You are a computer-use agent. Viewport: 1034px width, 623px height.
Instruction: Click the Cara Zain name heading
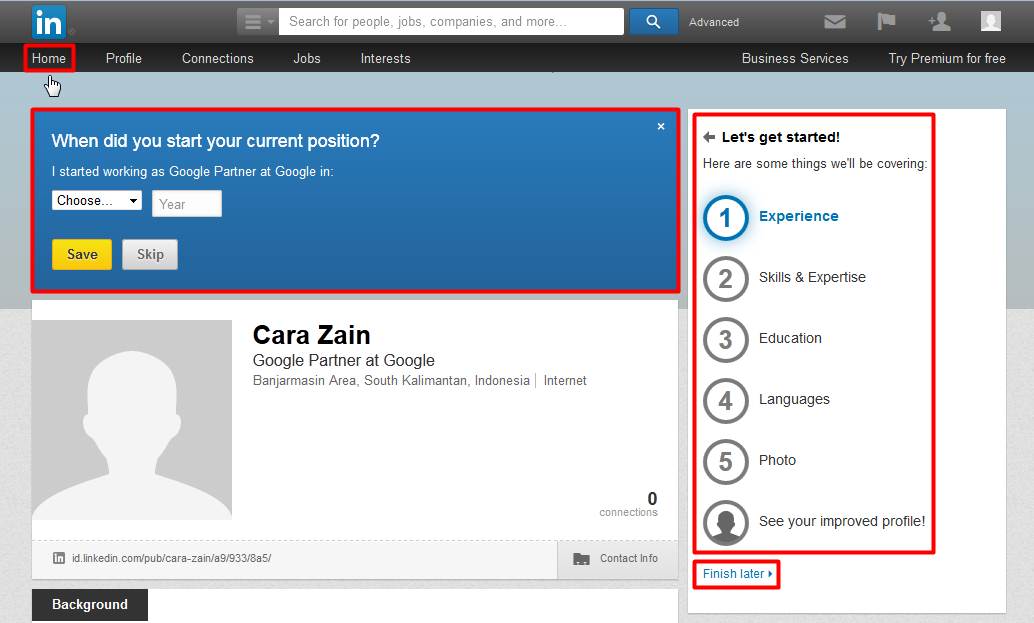coord(311,335)
